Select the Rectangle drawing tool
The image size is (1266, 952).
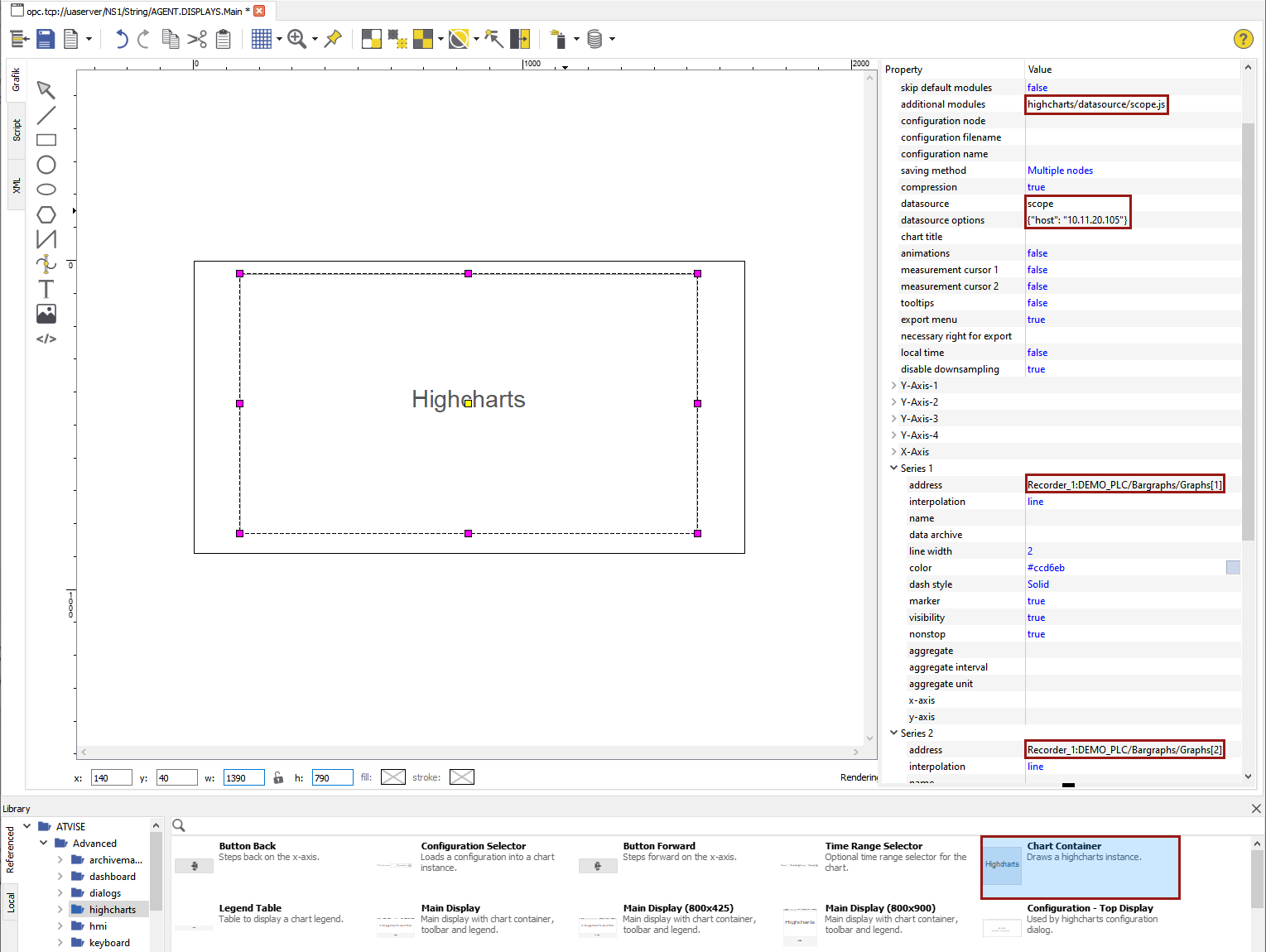point(46,139)
